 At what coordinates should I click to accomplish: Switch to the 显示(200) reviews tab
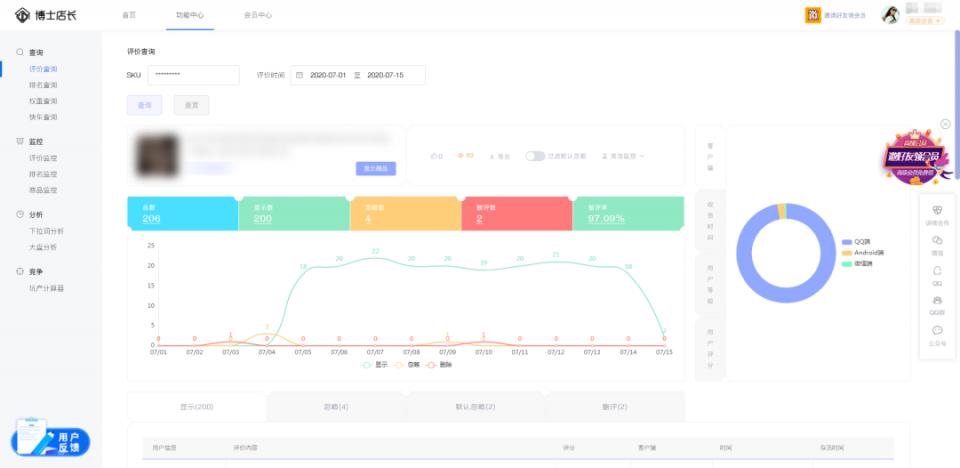[x=197, y=407]
